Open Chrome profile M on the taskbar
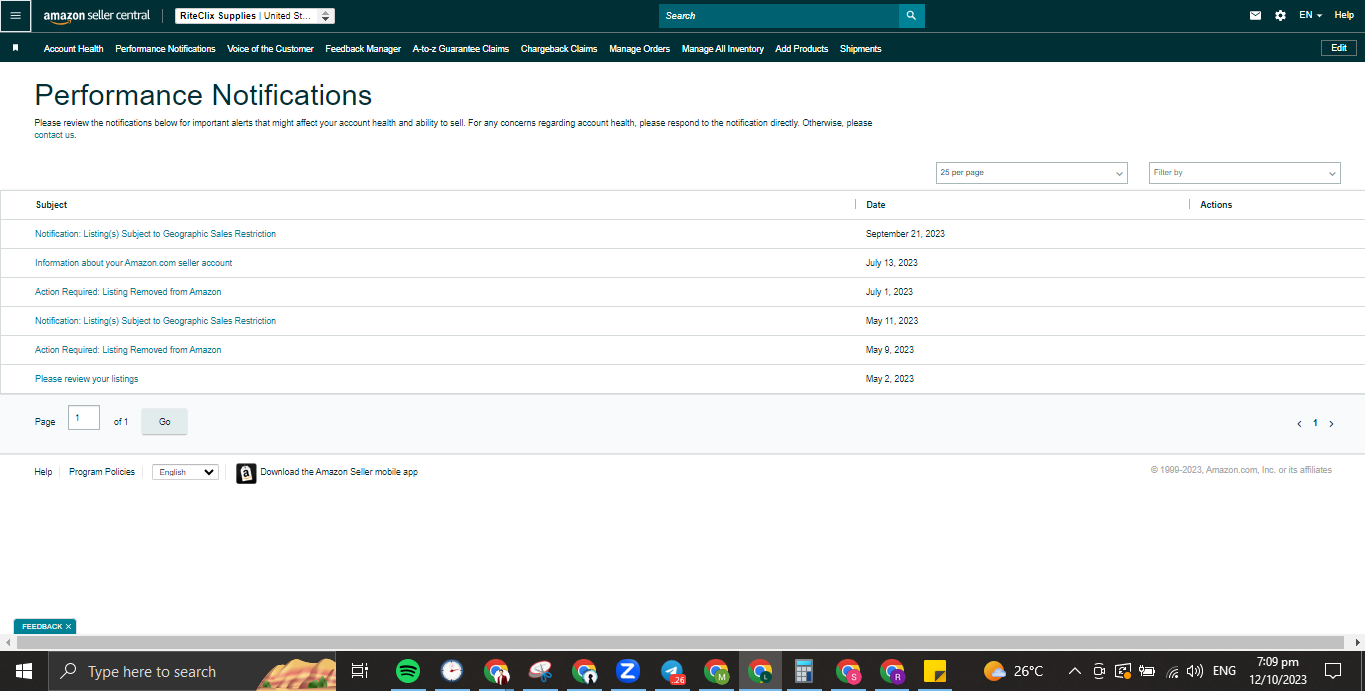 (716, 671)
